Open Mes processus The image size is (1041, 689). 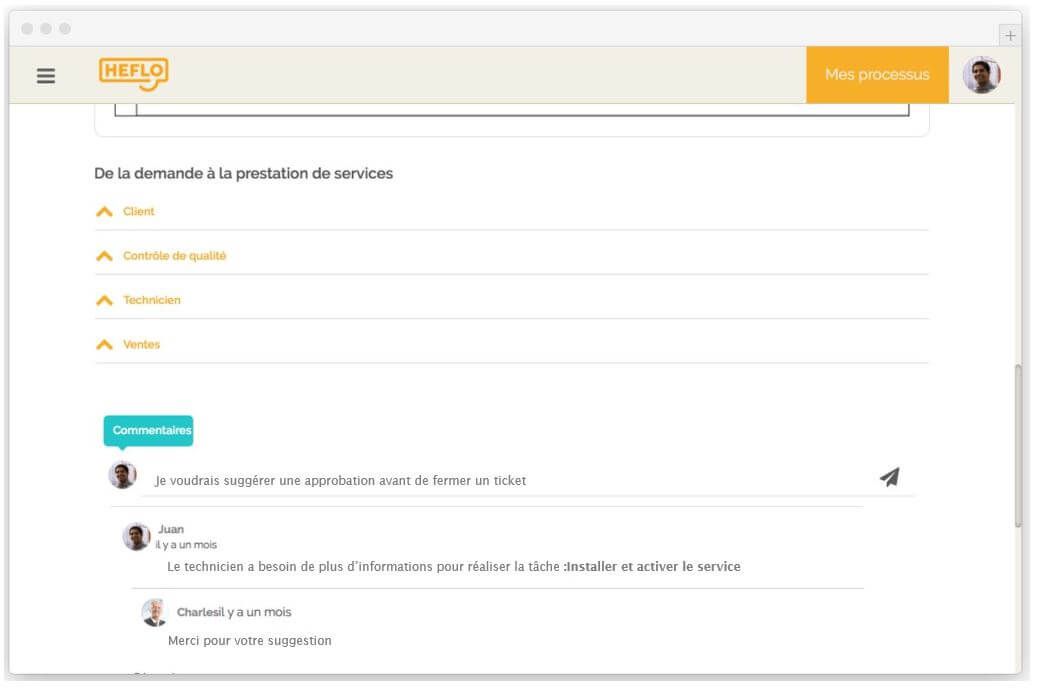point(876,75)
